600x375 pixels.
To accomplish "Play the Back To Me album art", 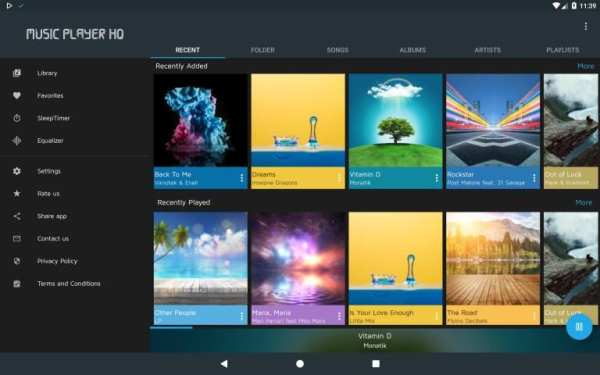I will click(201, 120).
